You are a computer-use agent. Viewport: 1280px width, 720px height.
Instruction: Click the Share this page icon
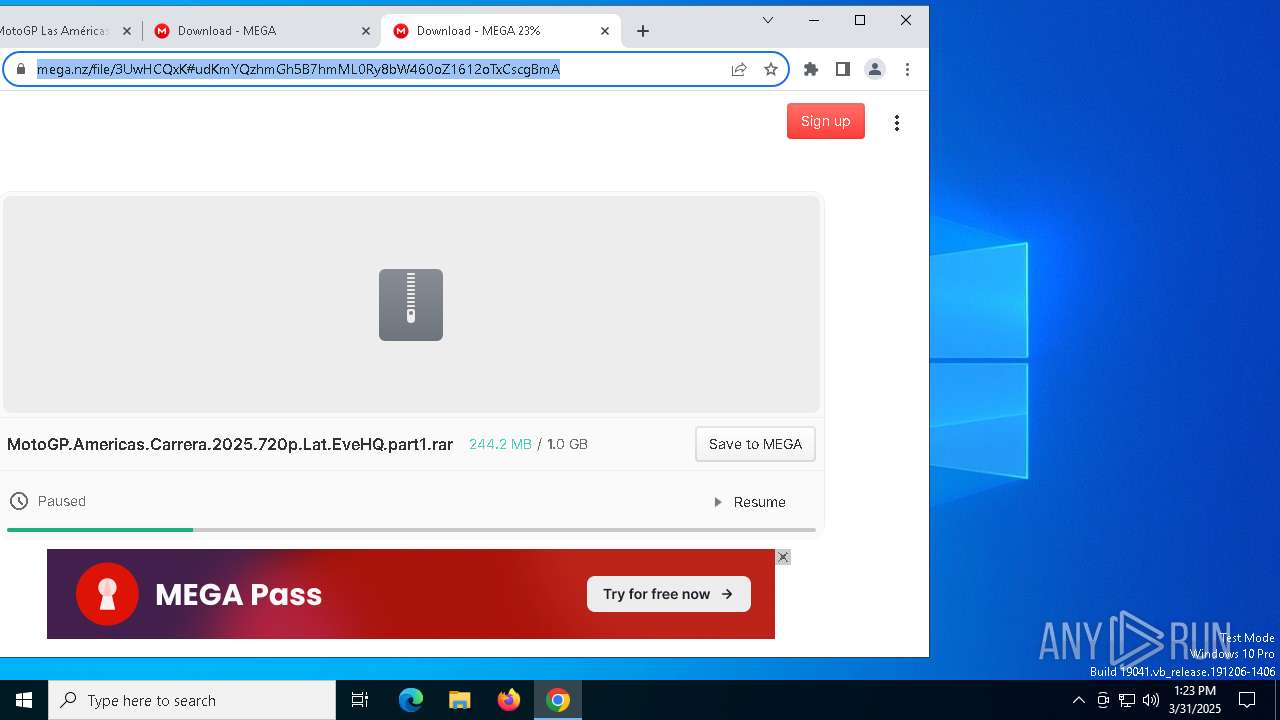click(739, 69)
